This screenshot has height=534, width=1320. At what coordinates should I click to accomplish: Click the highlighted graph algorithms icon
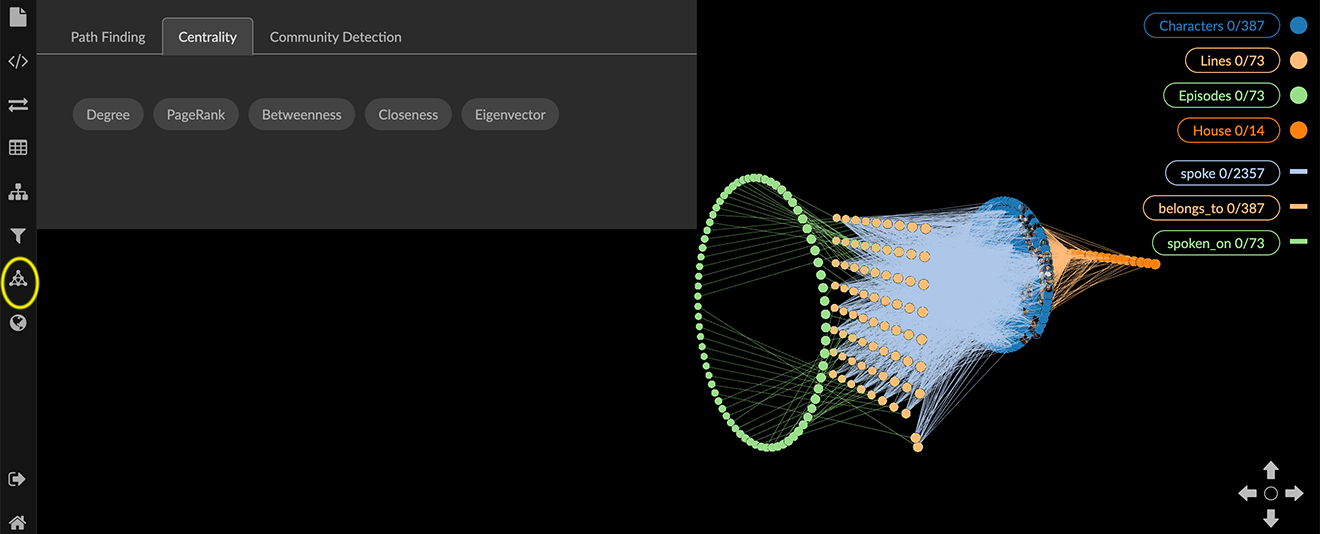[x=18, y=279]
